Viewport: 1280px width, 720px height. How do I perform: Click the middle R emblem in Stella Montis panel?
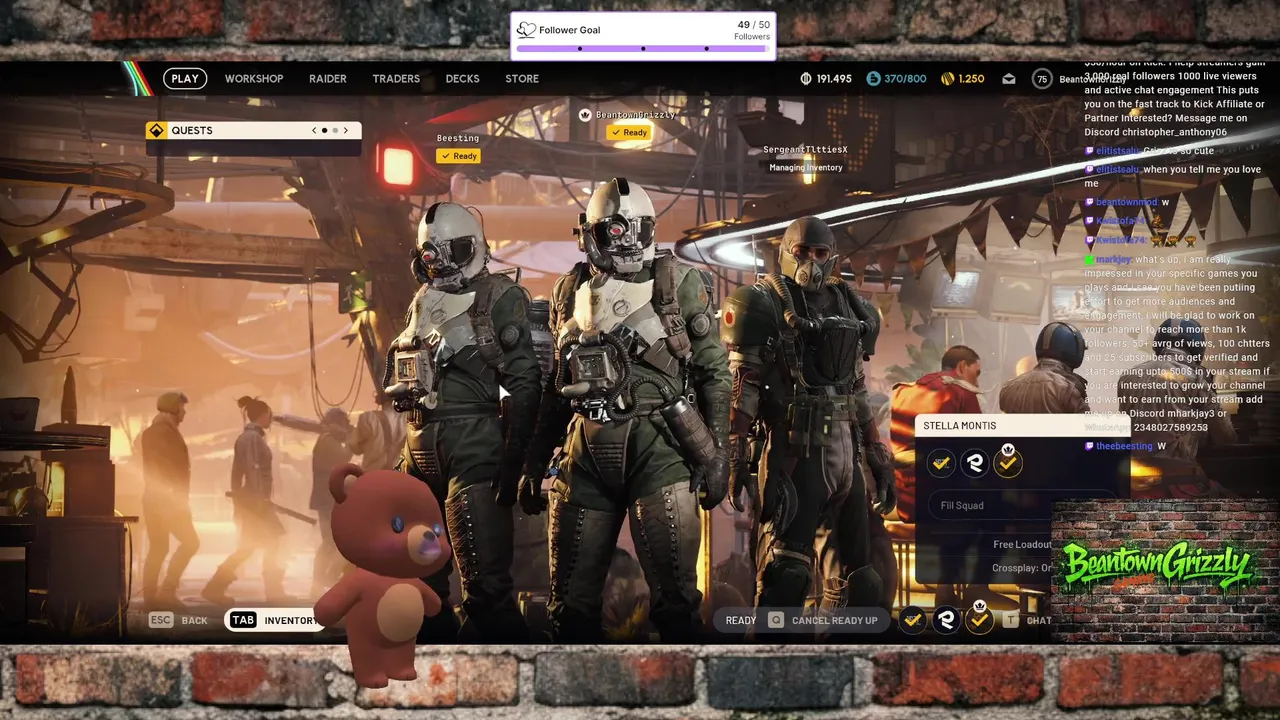click(975, 463)
